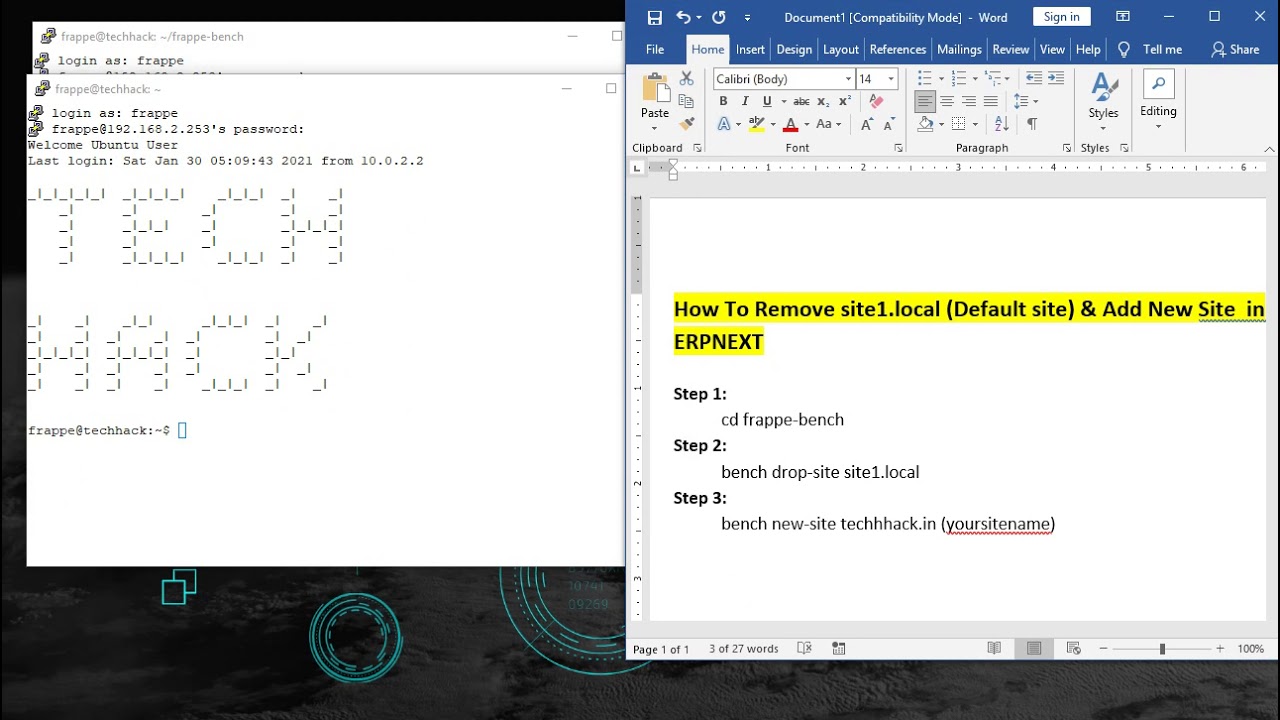This screenshot has width=1280, height=720.
Task: Decrease font size with shrink icon
Action: tap(888, 124)
